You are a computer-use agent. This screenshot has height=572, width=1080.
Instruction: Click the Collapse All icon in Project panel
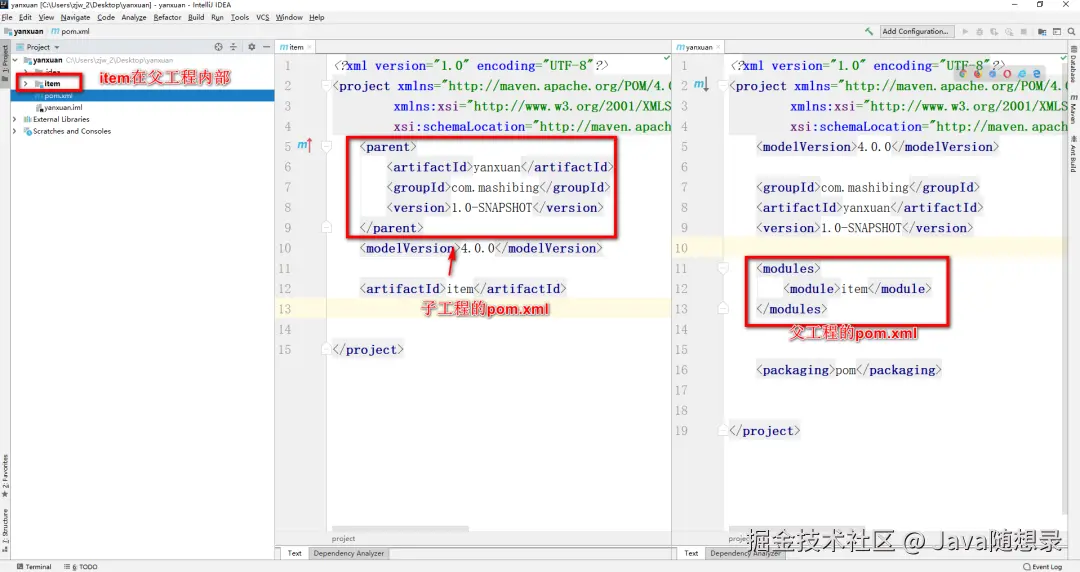(x=233, y=47)
